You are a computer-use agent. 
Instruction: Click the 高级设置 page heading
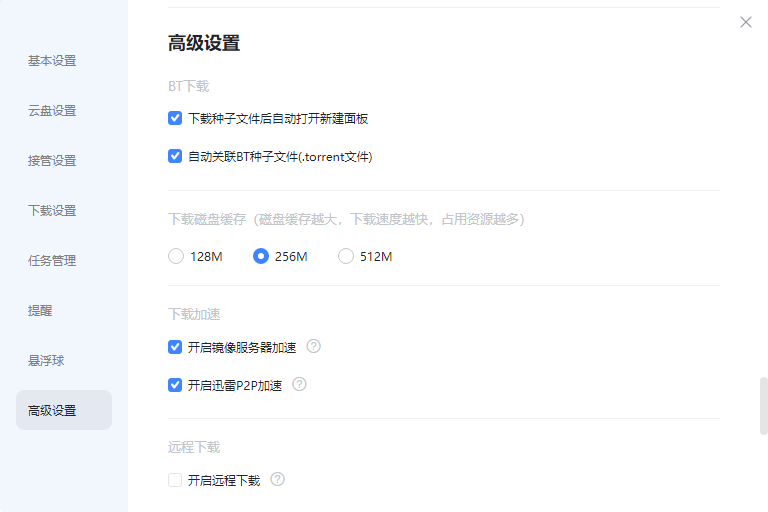point(204,43)
